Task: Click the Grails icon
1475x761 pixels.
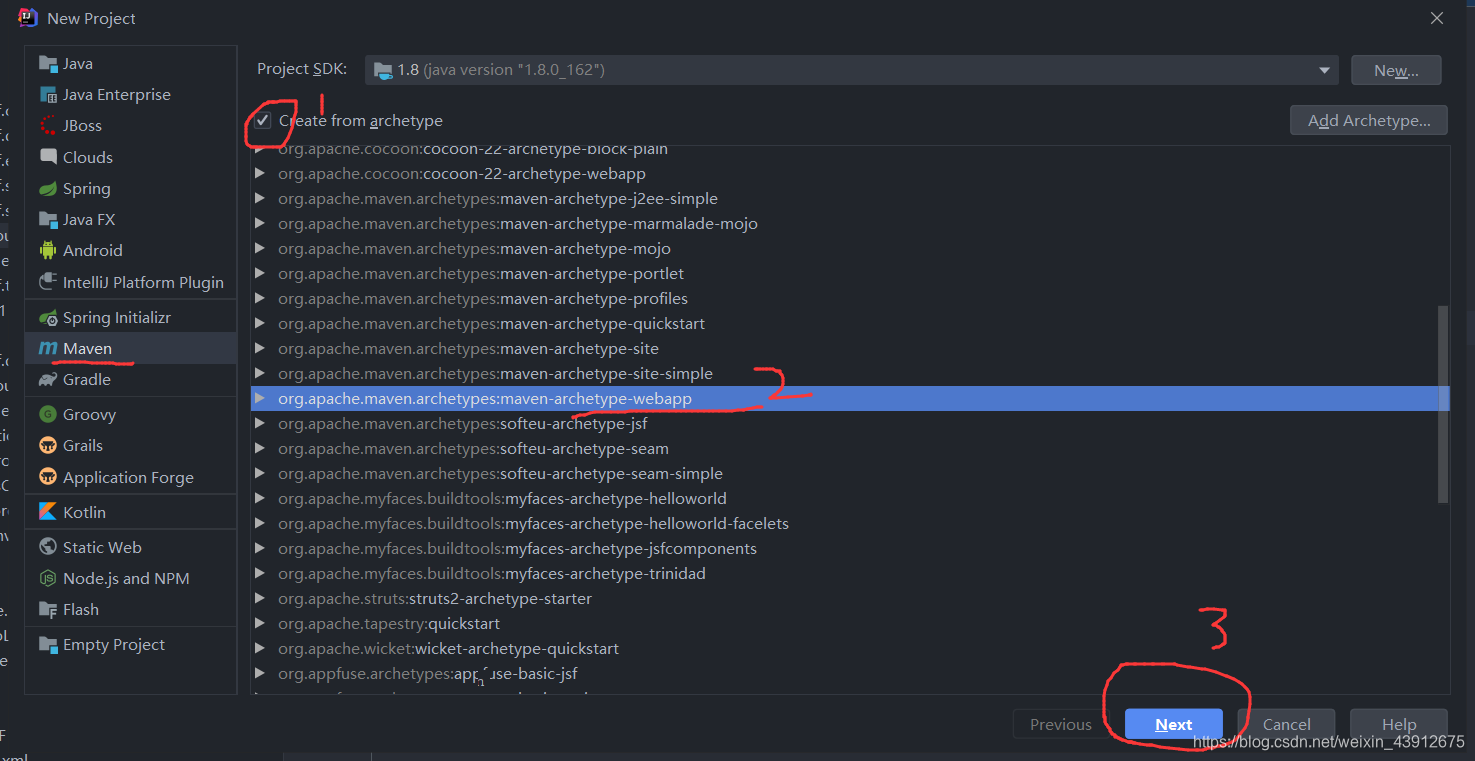Action: [x=48, y=446]
